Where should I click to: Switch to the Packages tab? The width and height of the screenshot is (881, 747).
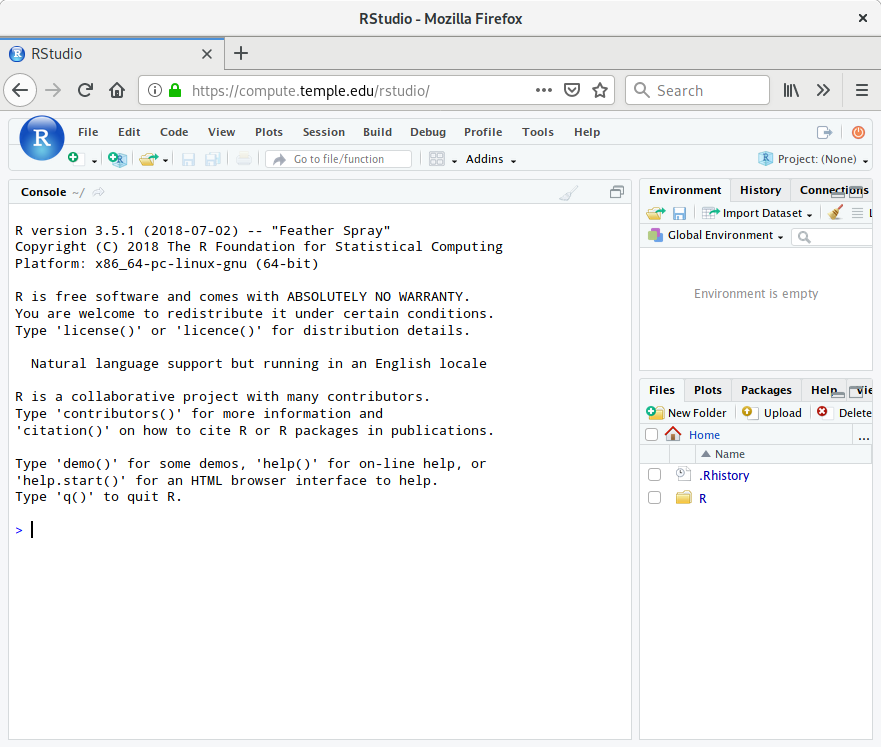pos(766,390)
